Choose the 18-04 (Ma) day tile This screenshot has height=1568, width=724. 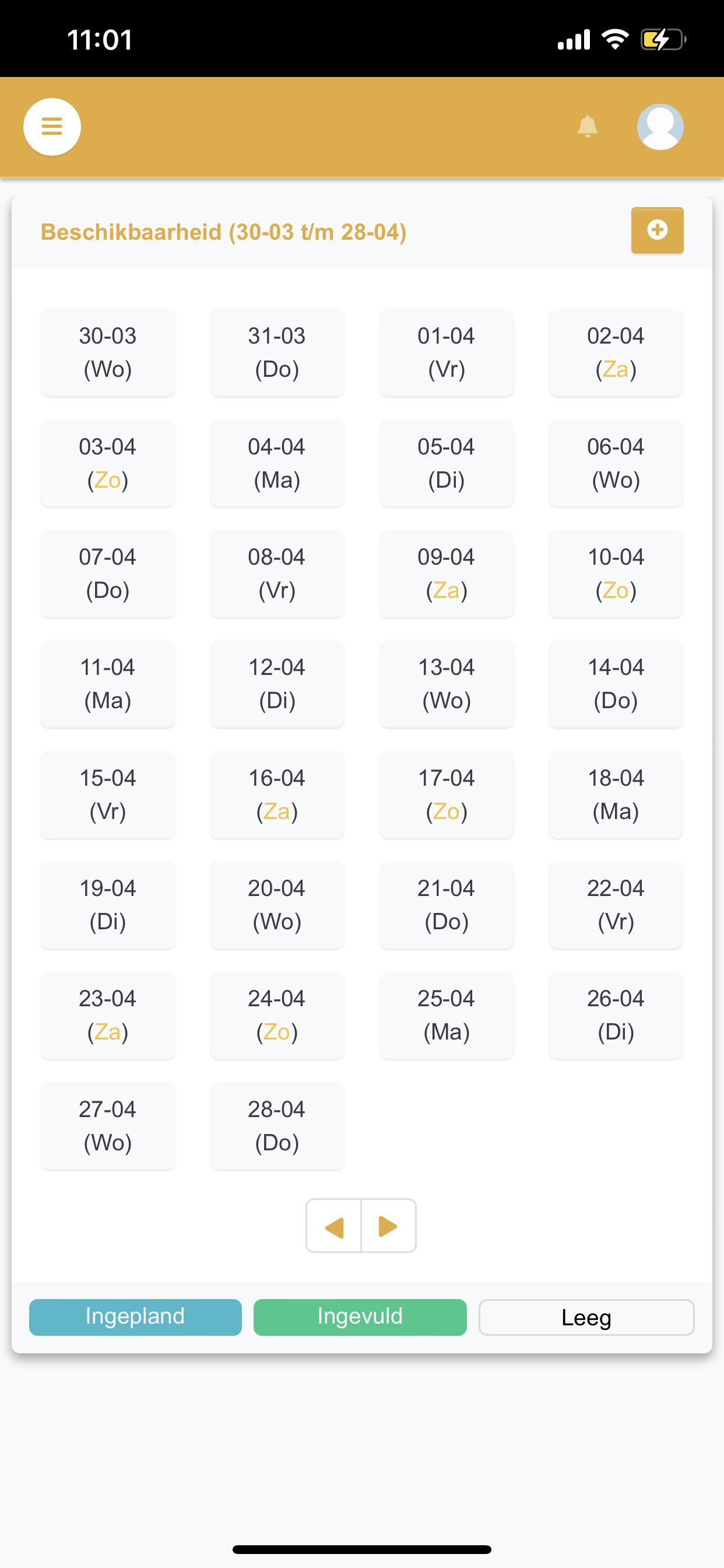(616, 794)
